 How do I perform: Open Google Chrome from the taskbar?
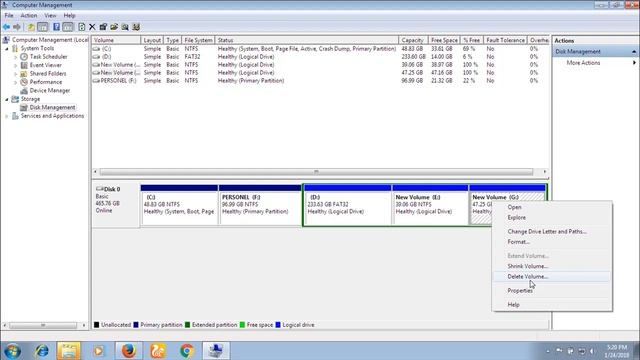point(187,351)
